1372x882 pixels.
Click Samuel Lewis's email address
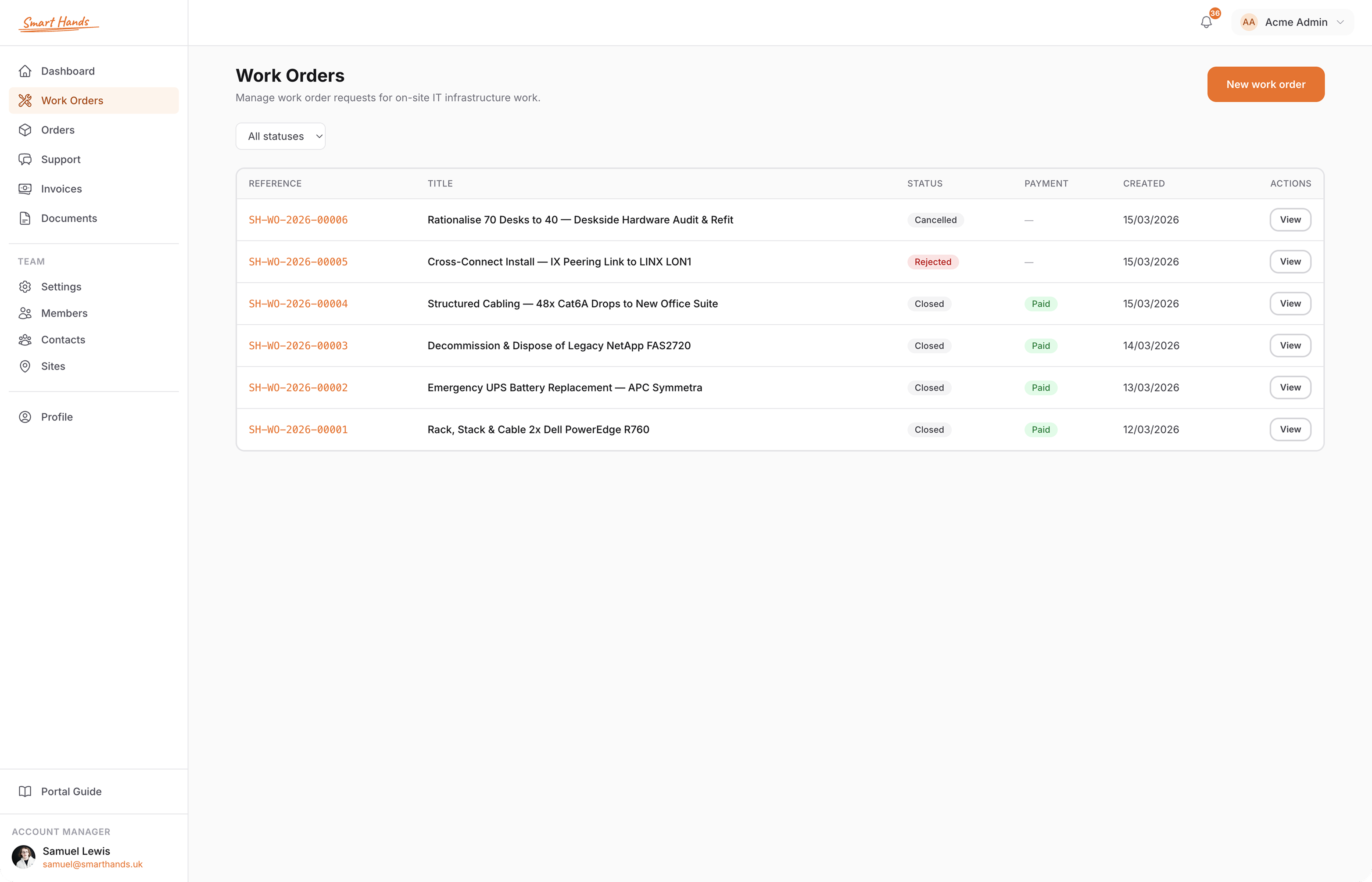pos(93,864)
